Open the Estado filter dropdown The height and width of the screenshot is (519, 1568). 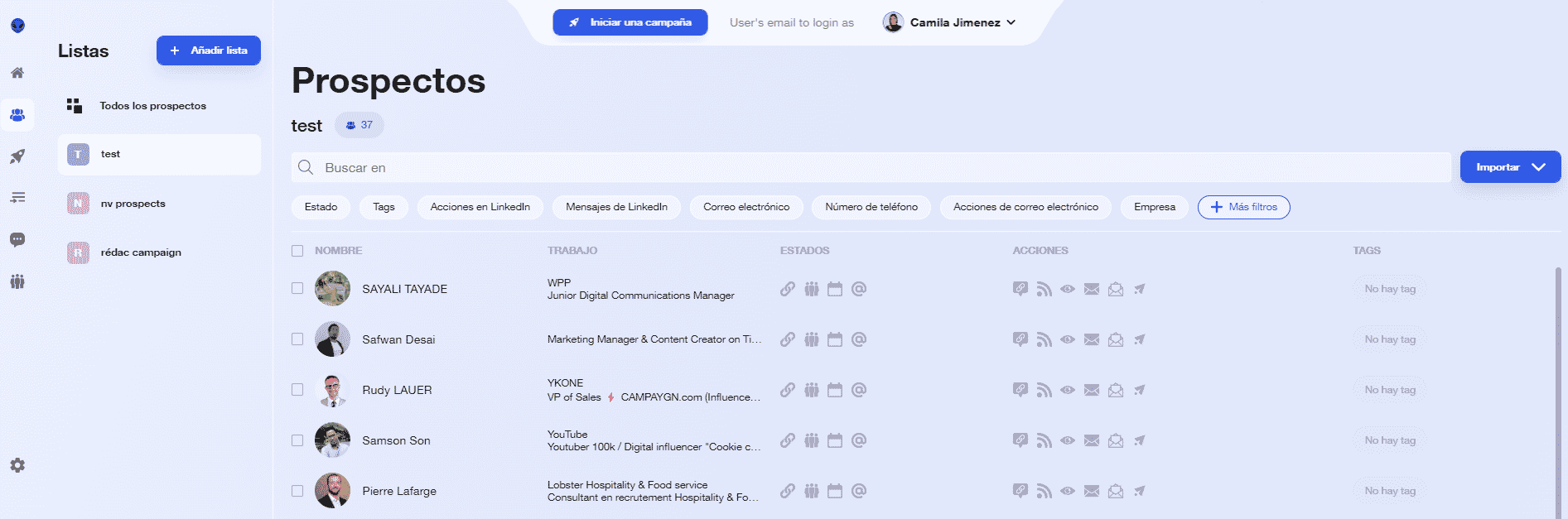coord(321,207)
